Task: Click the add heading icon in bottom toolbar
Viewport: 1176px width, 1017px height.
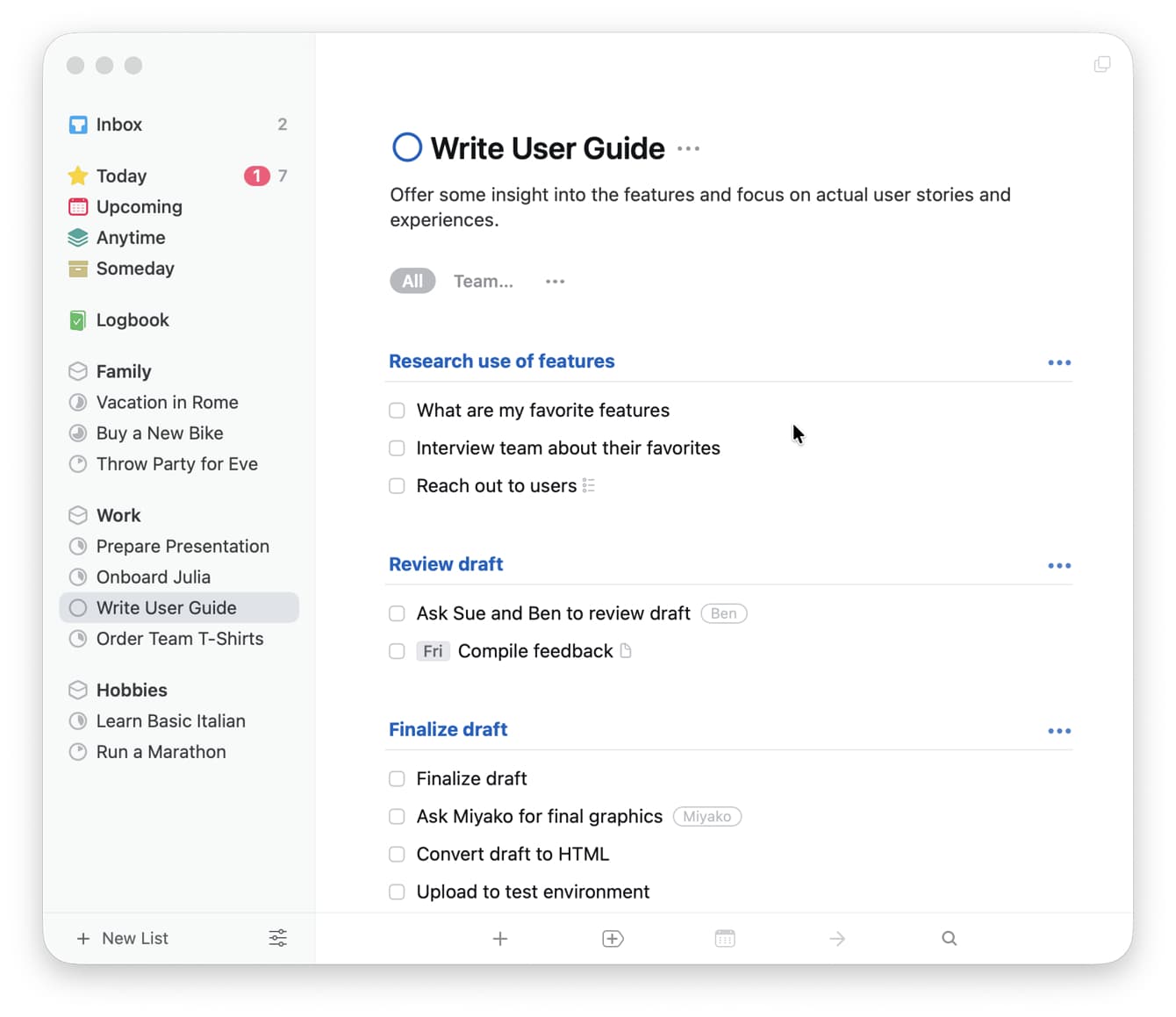Action: tap(613, 939)
